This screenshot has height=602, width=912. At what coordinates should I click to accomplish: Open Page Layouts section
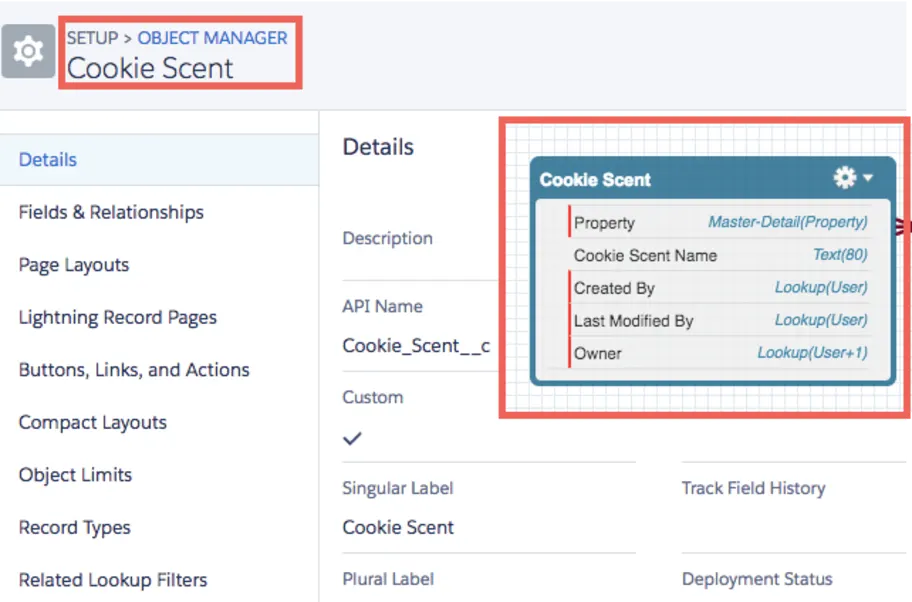point(74,265)
